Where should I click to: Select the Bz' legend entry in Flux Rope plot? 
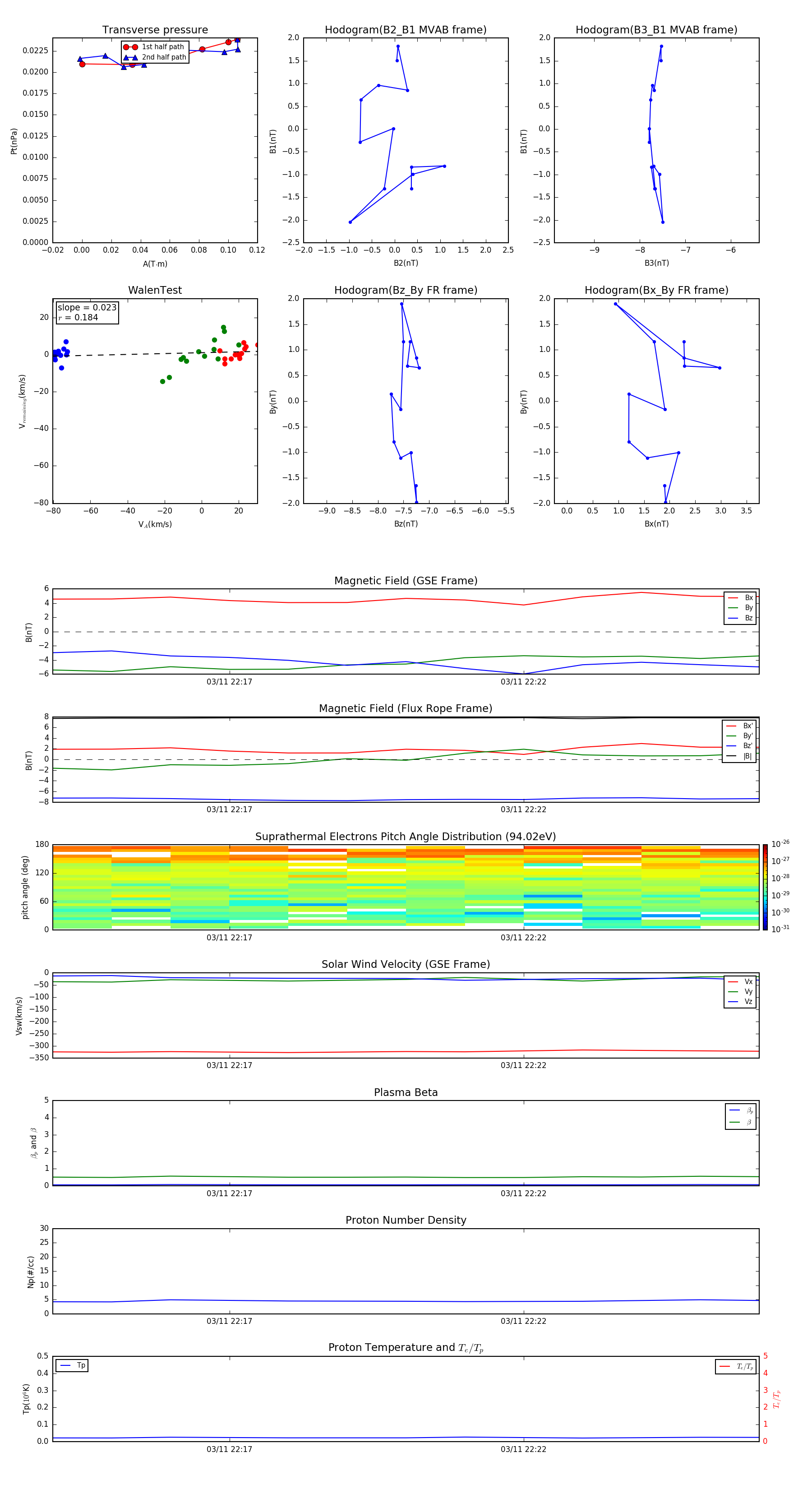[739, 746]
